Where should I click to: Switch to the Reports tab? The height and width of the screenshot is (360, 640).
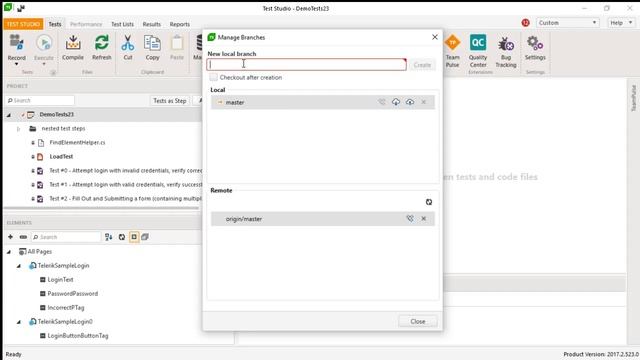pos(180,24)
